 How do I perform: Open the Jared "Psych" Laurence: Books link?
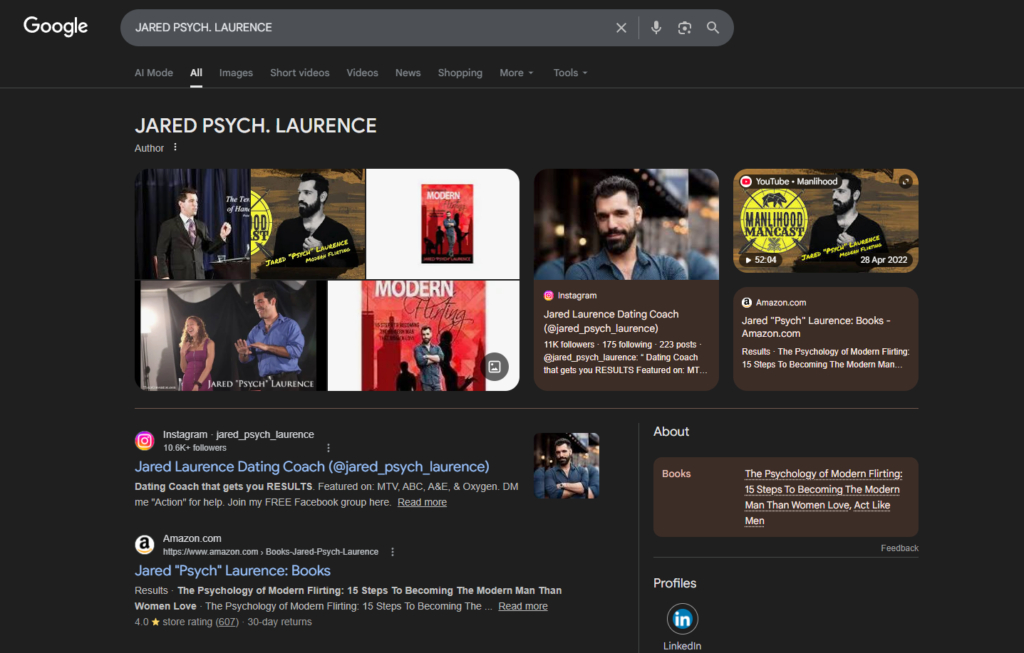coord(233,571)
